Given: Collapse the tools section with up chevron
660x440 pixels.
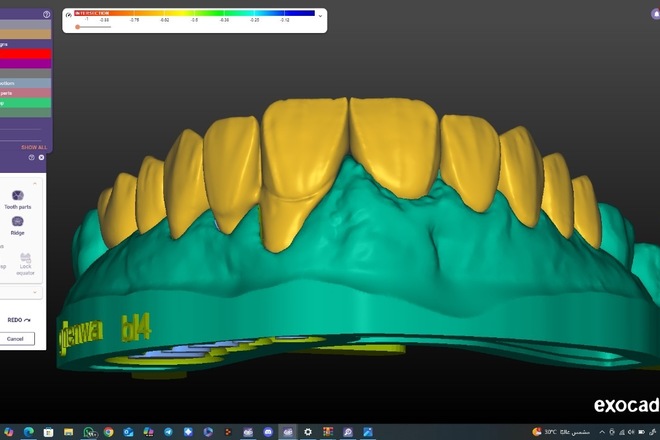Looking at the screenshot, I should 35,184.
